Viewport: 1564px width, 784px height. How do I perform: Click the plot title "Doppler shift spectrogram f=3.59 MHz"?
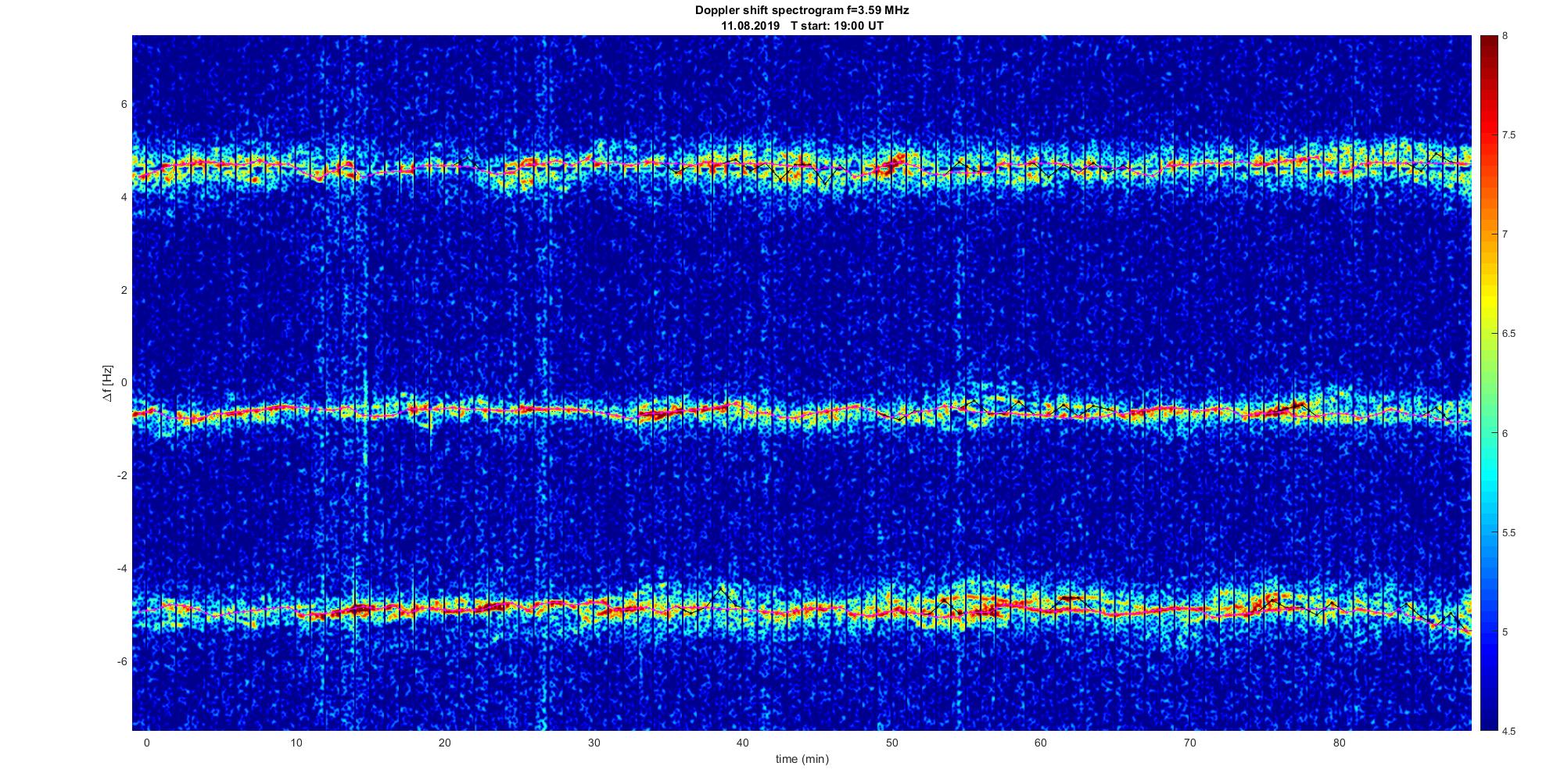point(802,11)
